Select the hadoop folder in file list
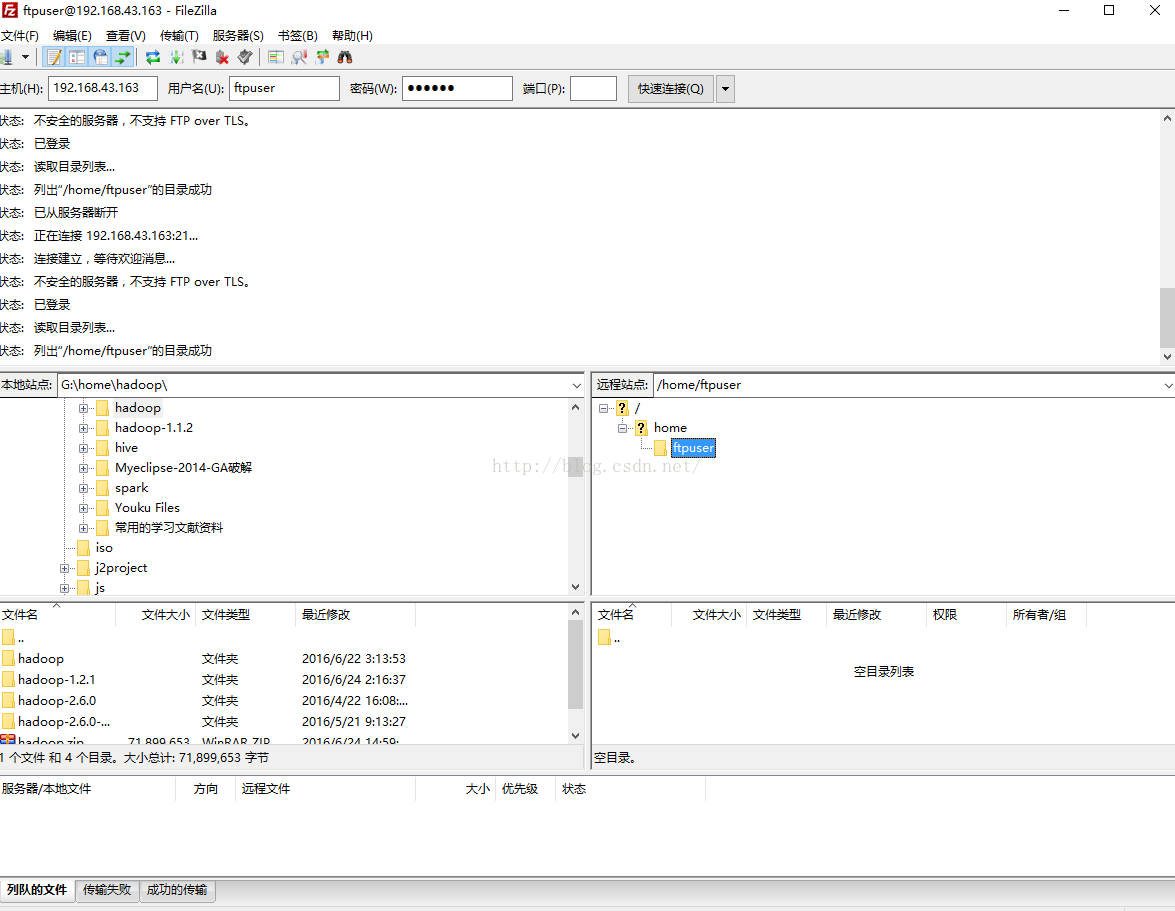Screen dimensions: 1175x911 [40, 659]
